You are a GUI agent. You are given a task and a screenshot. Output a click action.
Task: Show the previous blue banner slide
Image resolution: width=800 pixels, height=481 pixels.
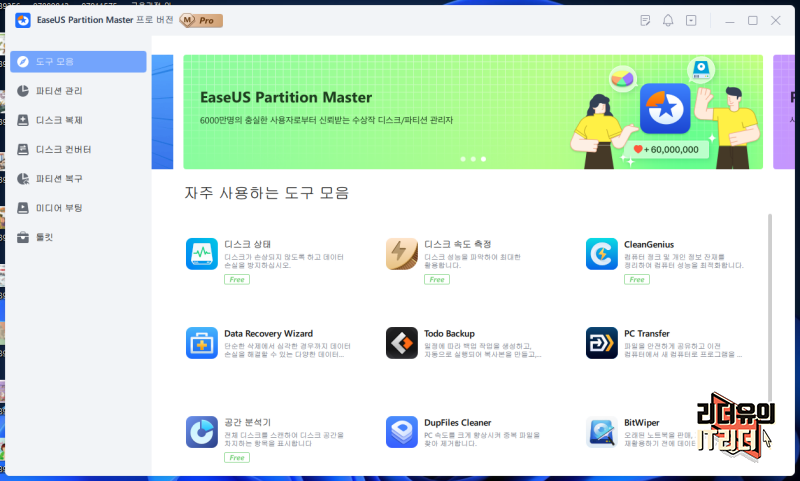pyautogui.click(x=162, y=112)
